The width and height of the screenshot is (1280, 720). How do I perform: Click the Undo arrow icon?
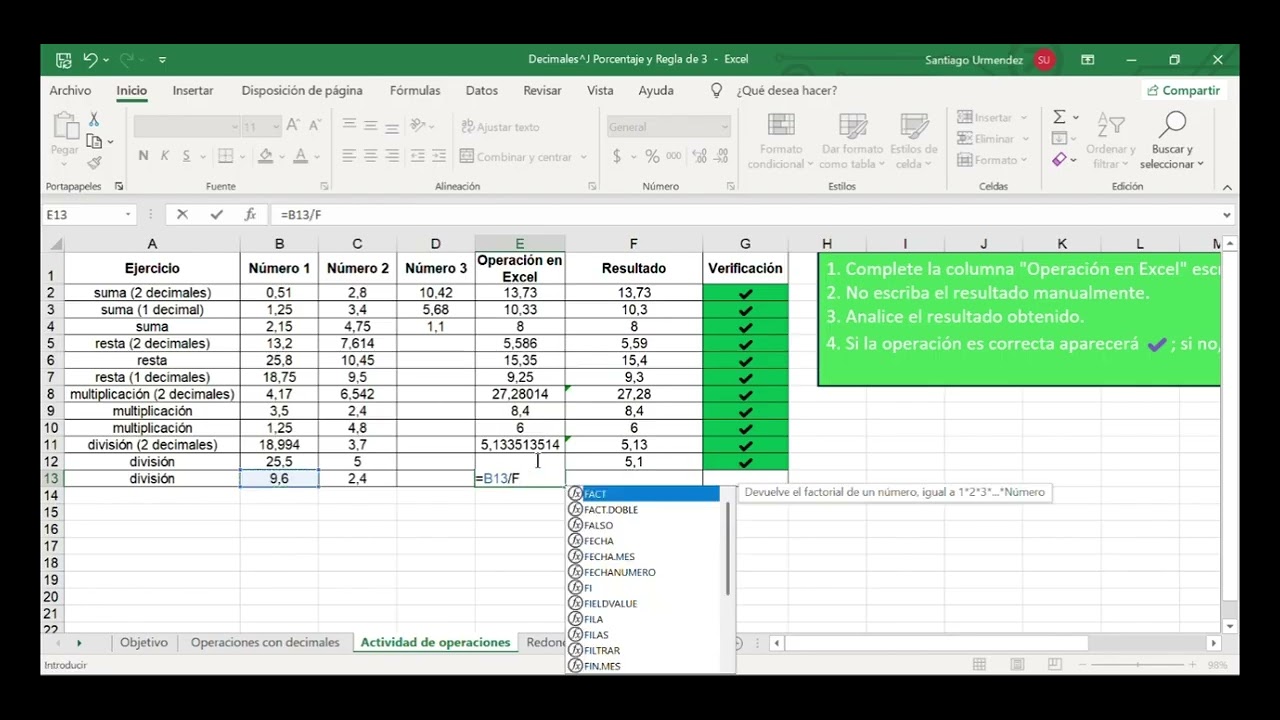(x=90, y=60)
